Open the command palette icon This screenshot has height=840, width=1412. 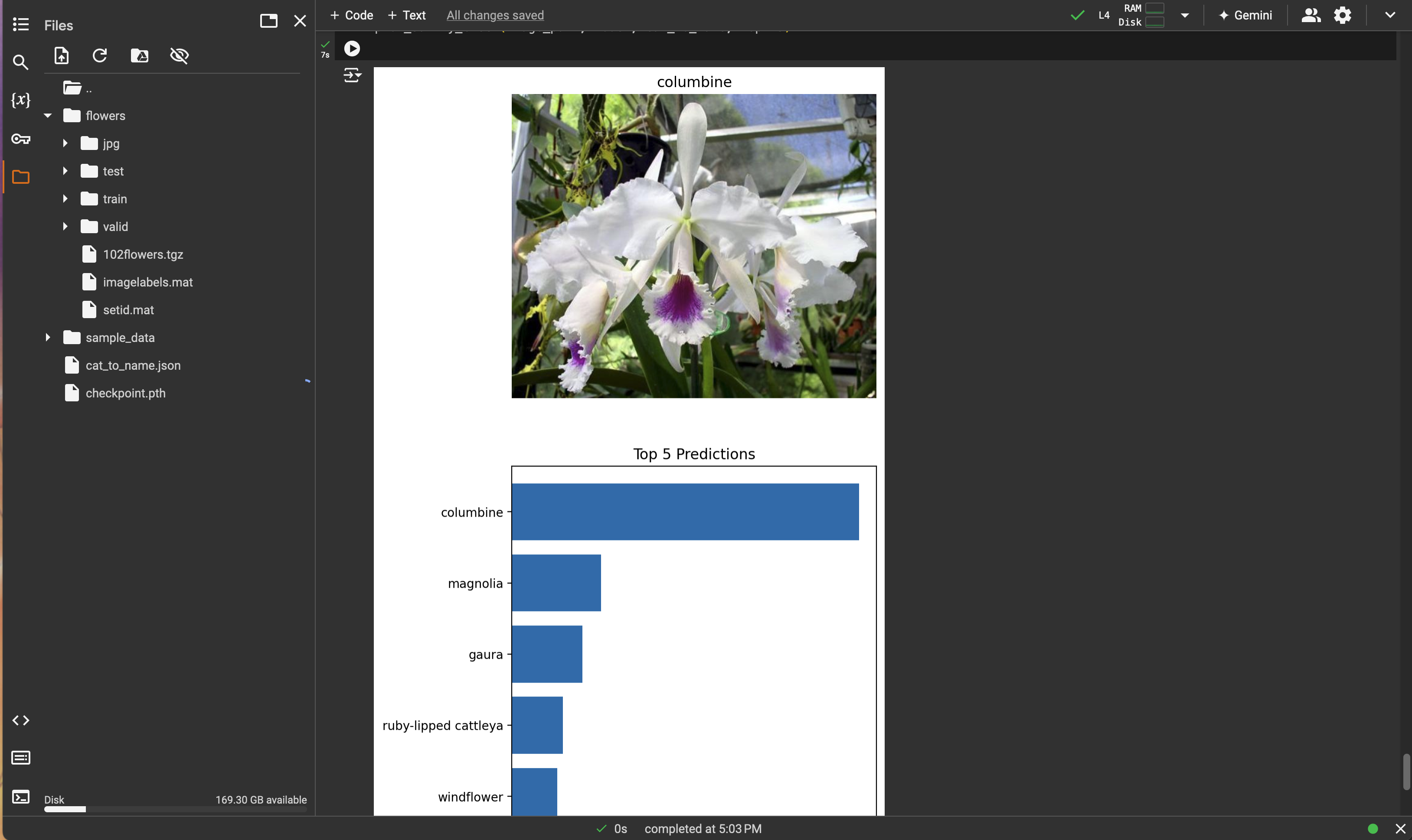[20, 758]
